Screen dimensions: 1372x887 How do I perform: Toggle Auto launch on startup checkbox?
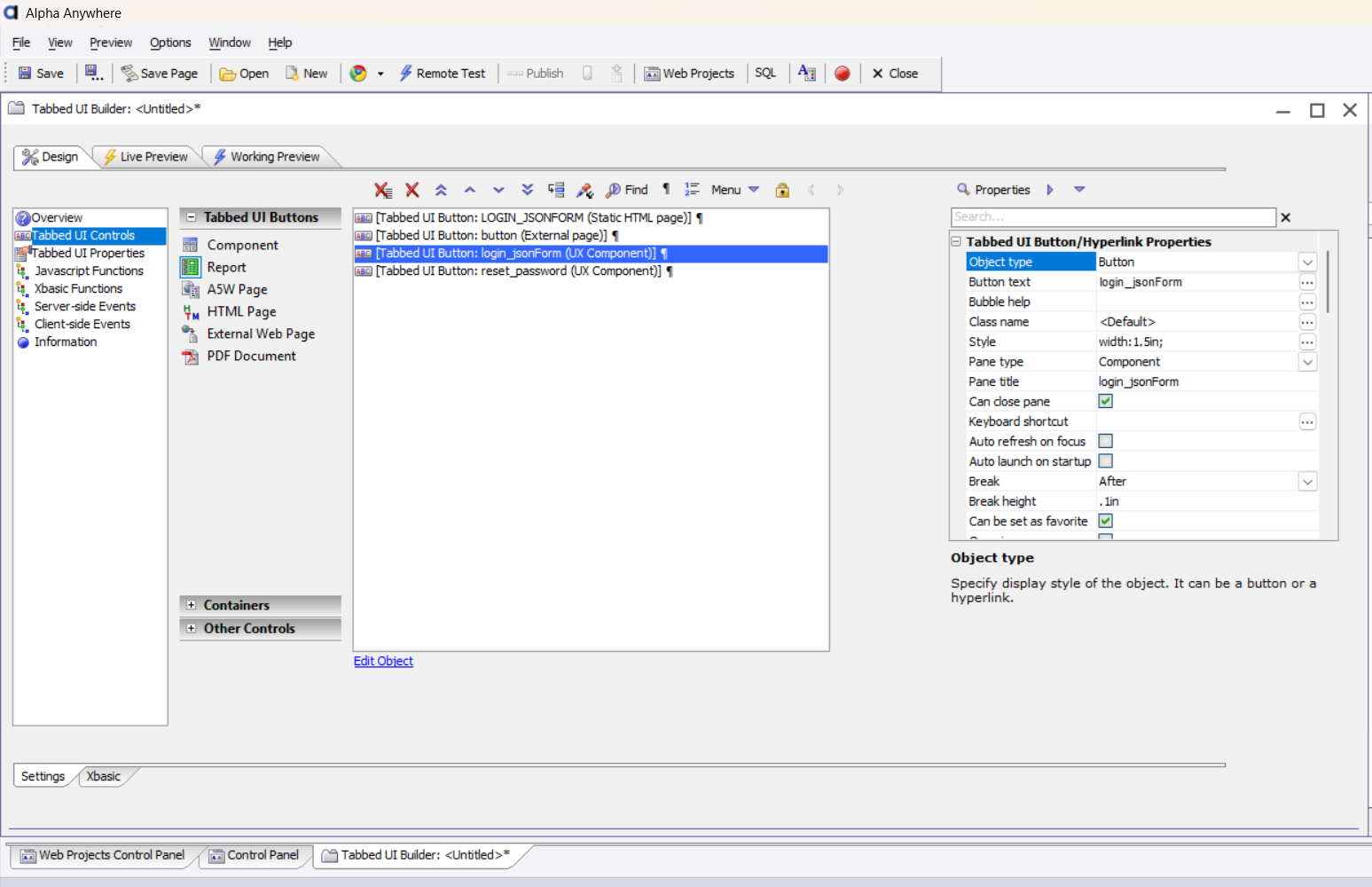(1106, 461)
